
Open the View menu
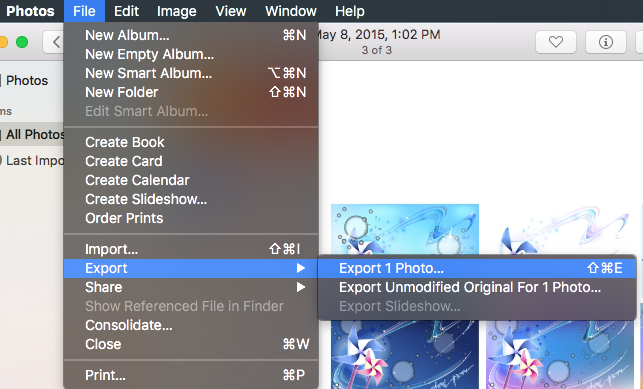(231, 11)
